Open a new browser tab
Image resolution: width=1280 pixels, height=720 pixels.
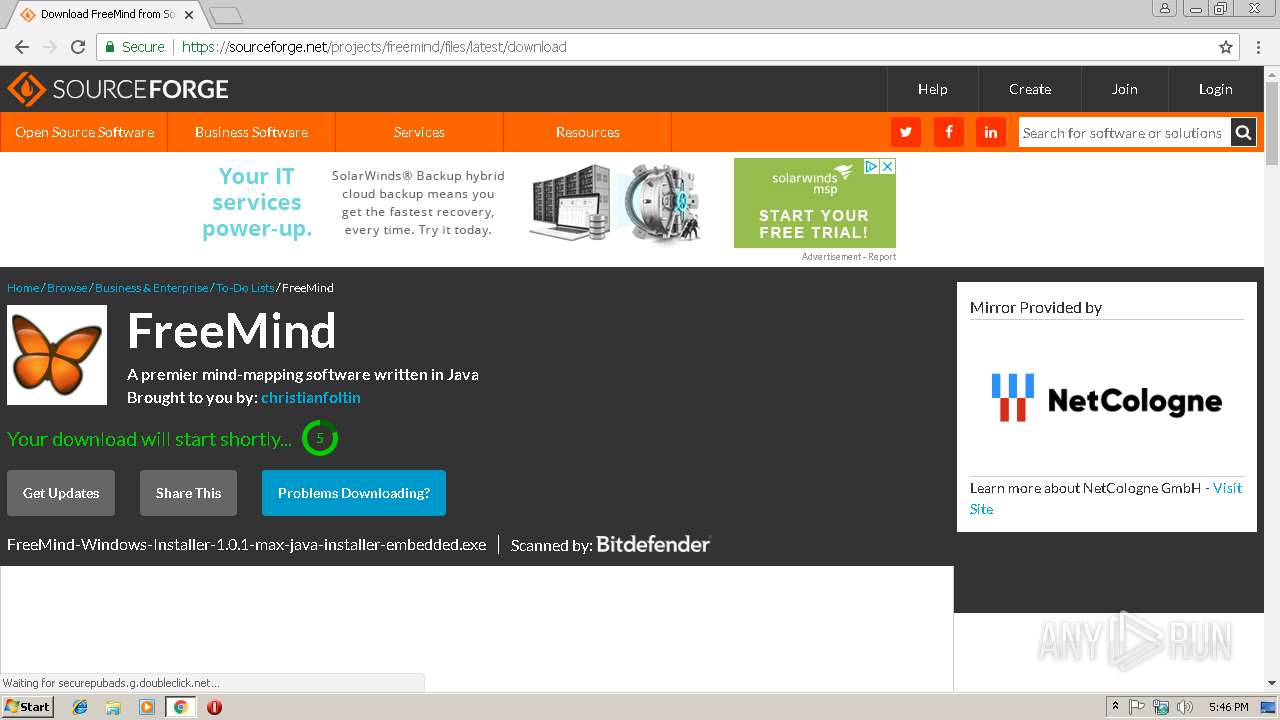coord(226,15)
